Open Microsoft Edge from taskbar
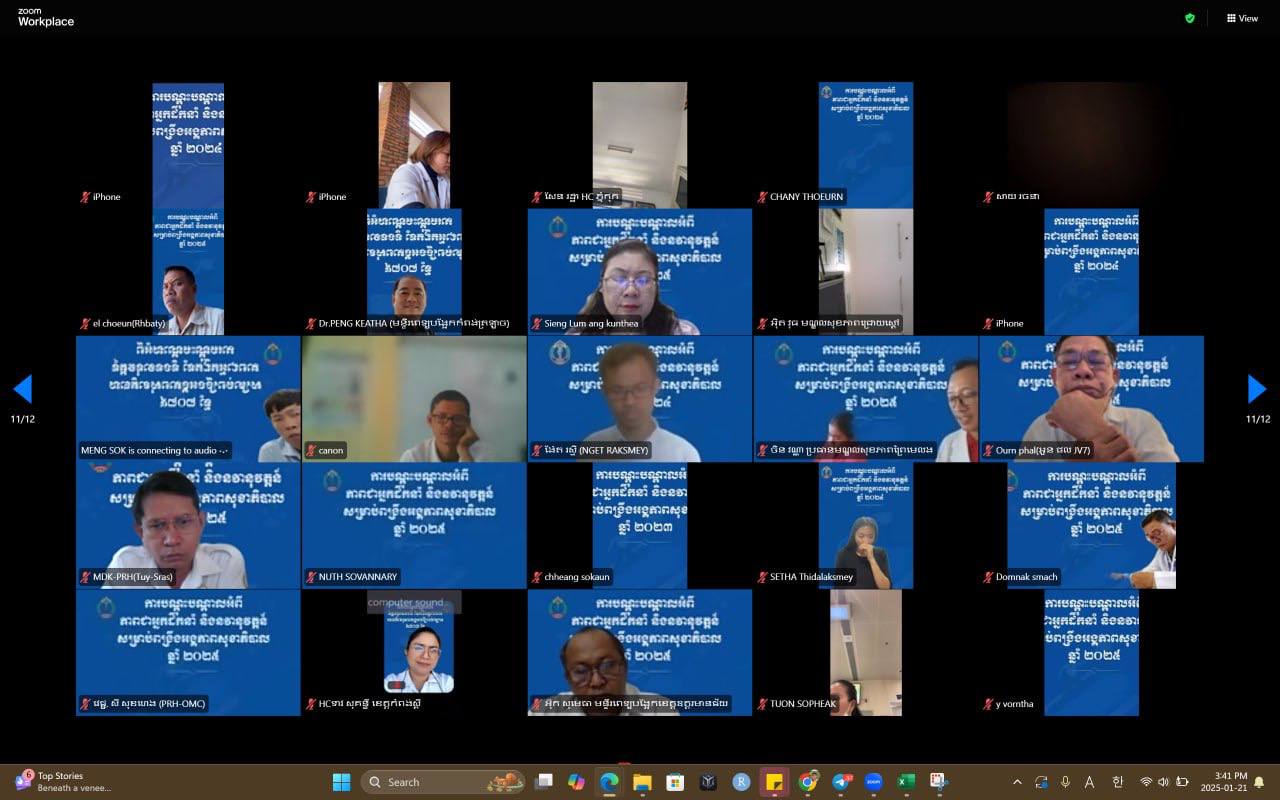1280x800 pixels. pyautogui.click(x=609, y=782)
